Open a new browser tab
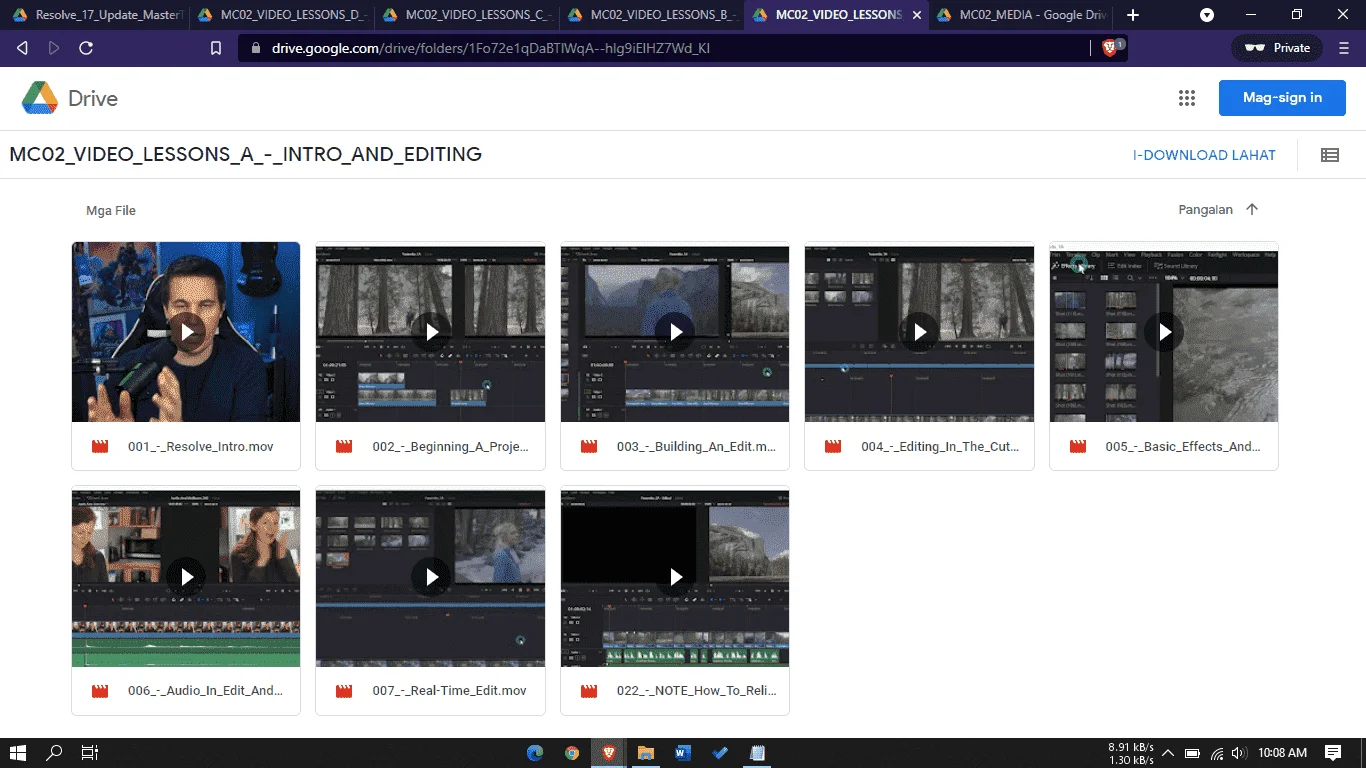Image resolution: width=1366 pixels, height=768 pixels. (1133, 15)
